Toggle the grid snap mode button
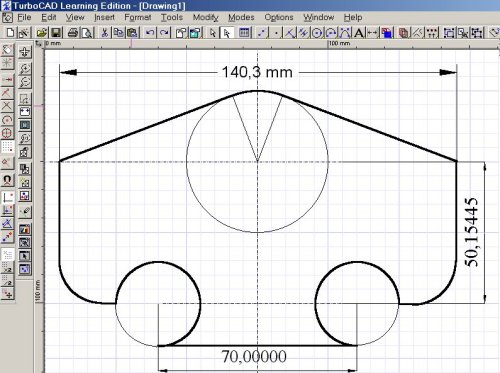 tap(7, 146)
